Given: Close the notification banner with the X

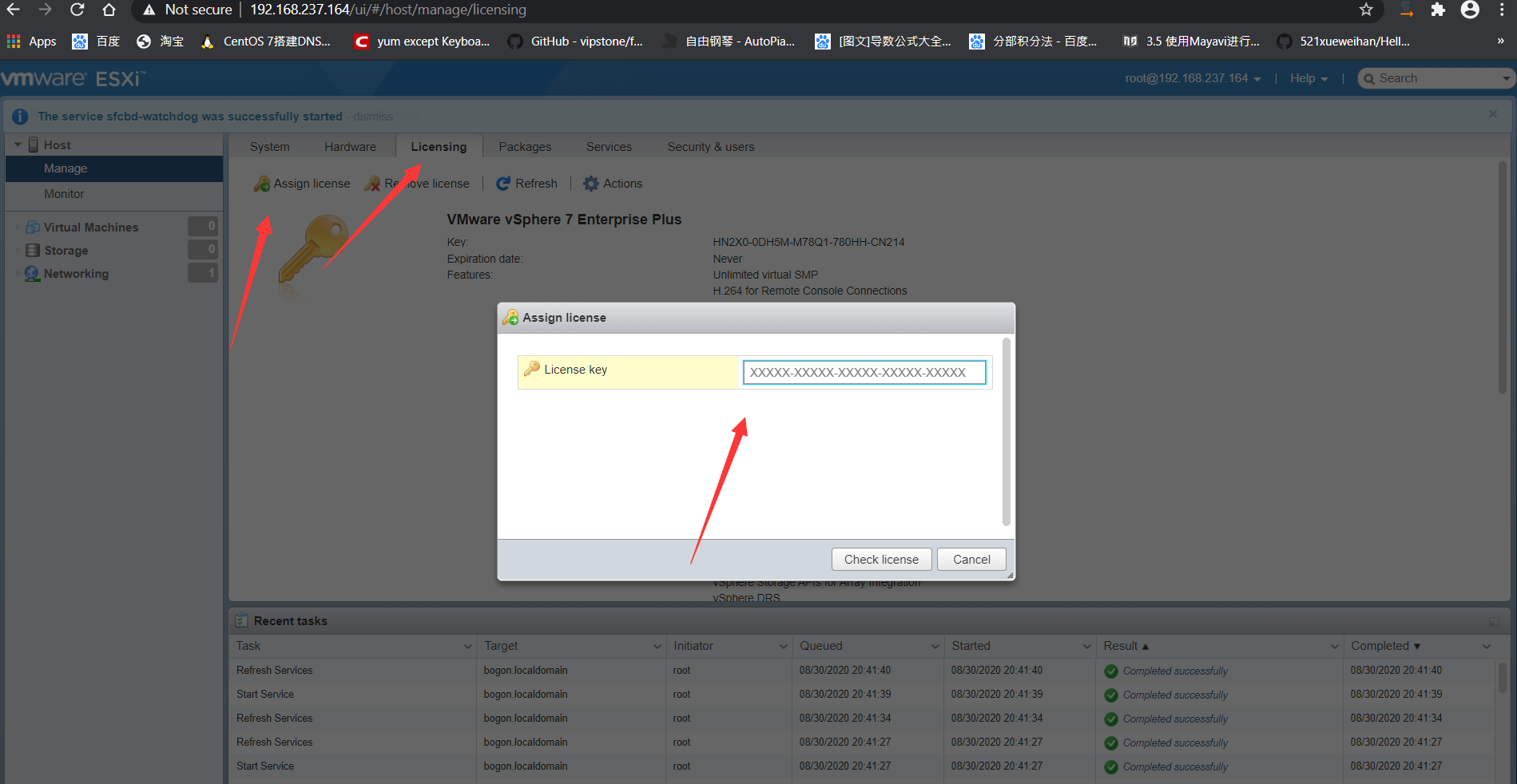Looking at the screenshot, I should [x=1493, y=114].
